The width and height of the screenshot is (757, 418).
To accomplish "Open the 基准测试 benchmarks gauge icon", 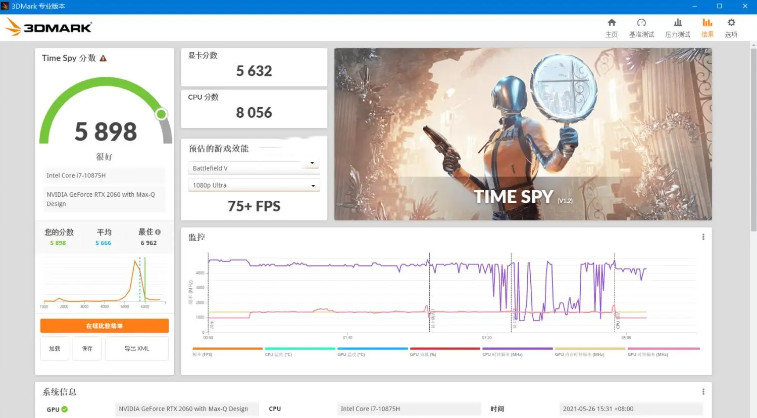I will (x=641, y=23).
